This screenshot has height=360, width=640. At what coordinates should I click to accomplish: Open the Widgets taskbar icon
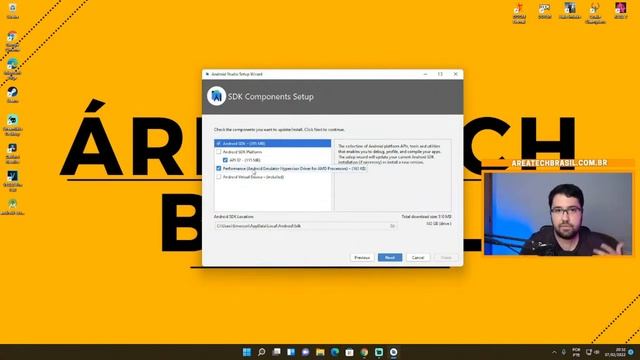point(291,352)
